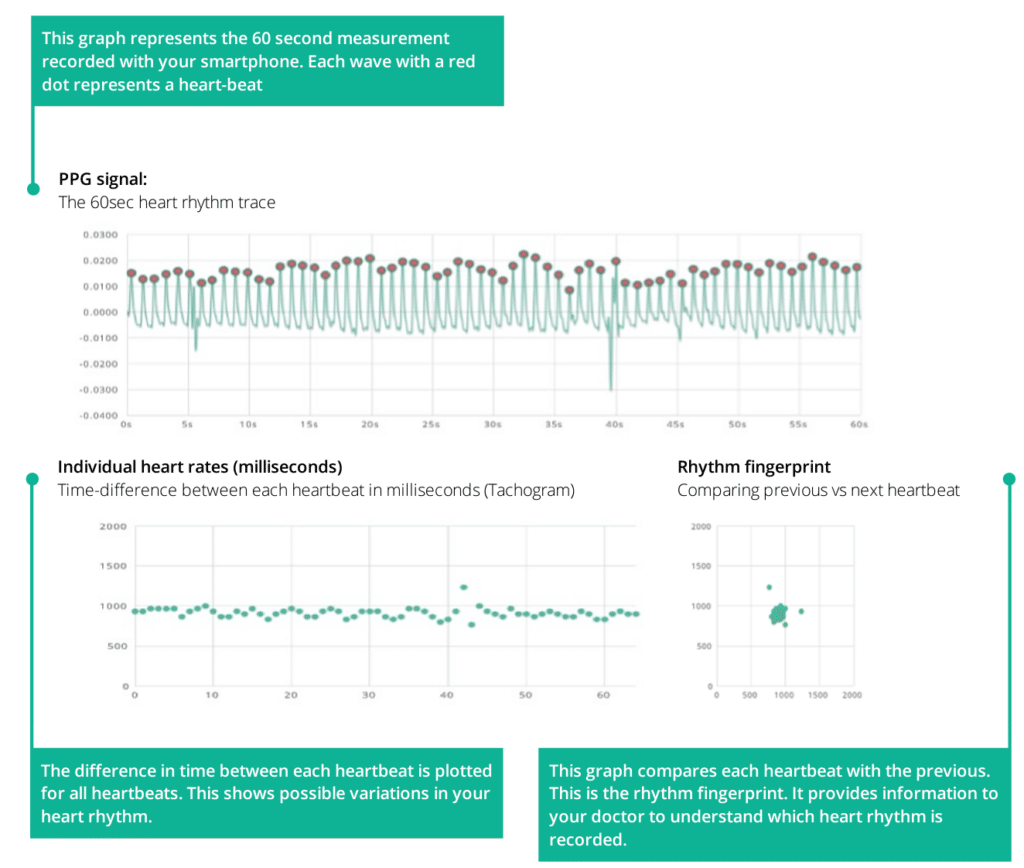1024x868 pixels.
Task: Select the top callout about 60 second measurement
Action: coord(268,60)
